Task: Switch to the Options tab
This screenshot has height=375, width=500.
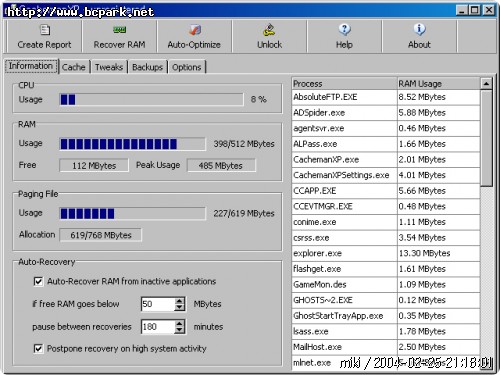Action: click(187, 67)
